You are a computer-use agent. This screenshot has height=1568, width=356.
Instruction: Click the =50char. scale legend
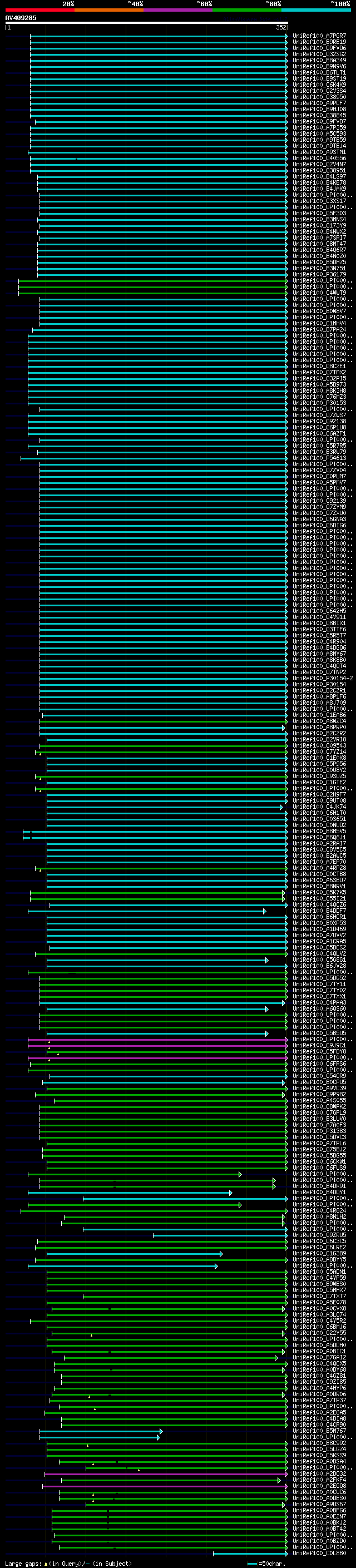pos(265,1563)
